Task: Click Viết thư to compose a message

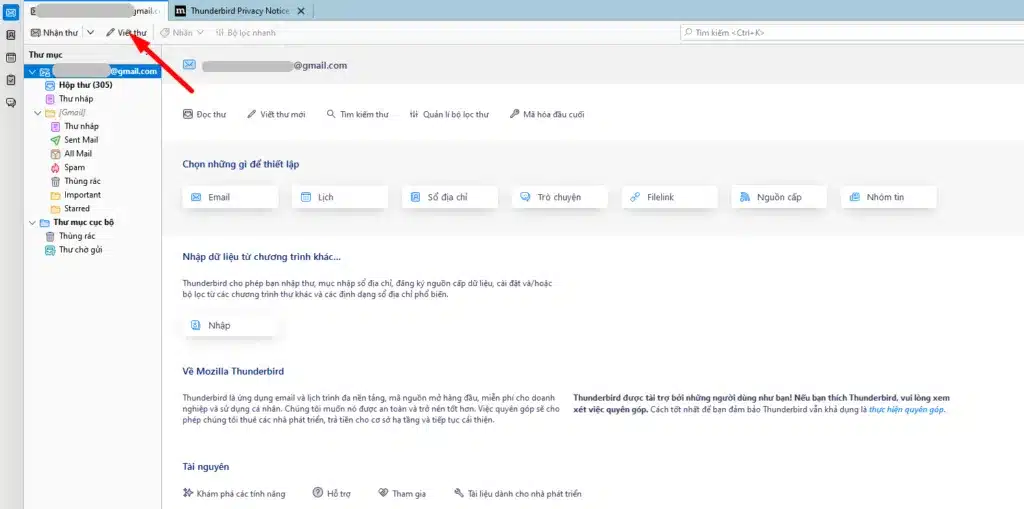Action: point(127,33)
